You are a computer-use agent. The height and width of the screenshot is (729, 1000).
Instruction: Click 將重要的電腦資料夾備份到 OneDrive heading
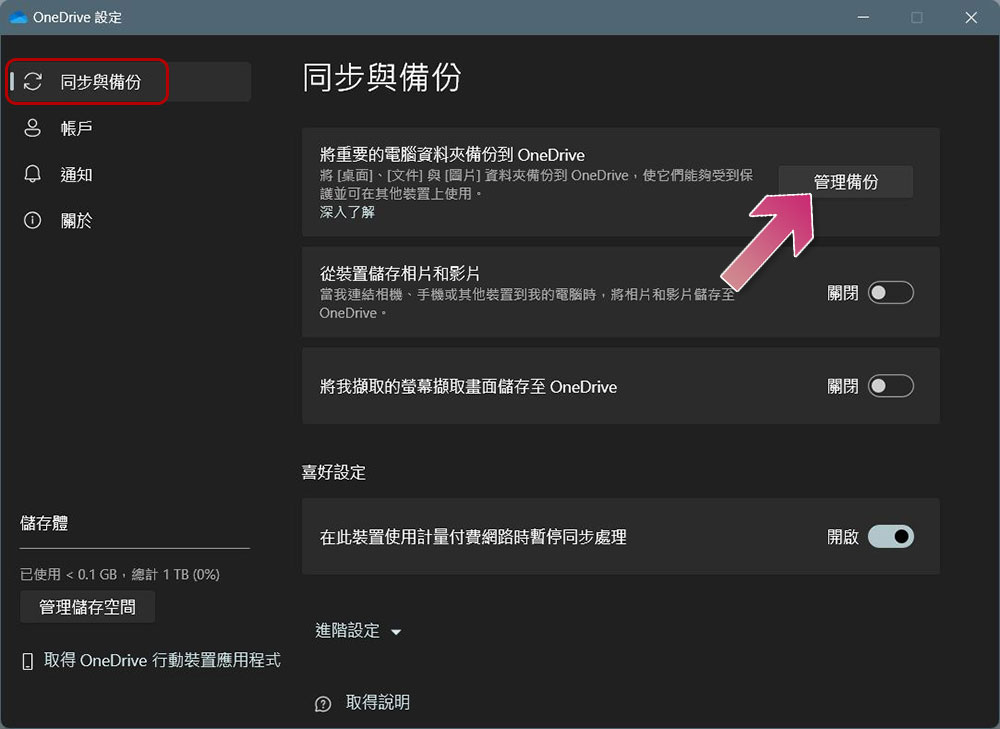[452, 154]
